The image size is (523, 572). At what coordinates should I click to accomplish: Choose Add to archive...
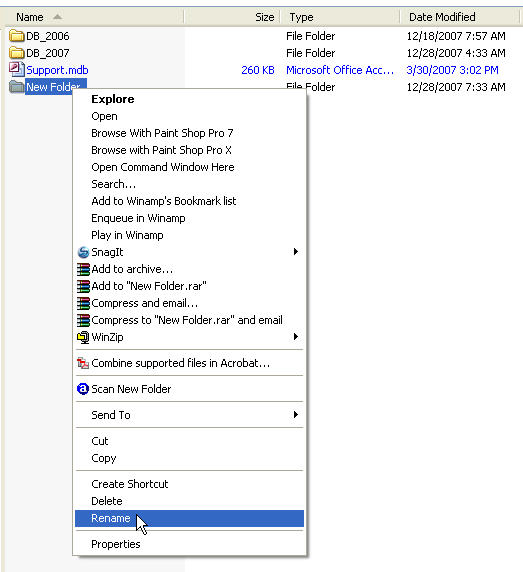click(190, 269)
